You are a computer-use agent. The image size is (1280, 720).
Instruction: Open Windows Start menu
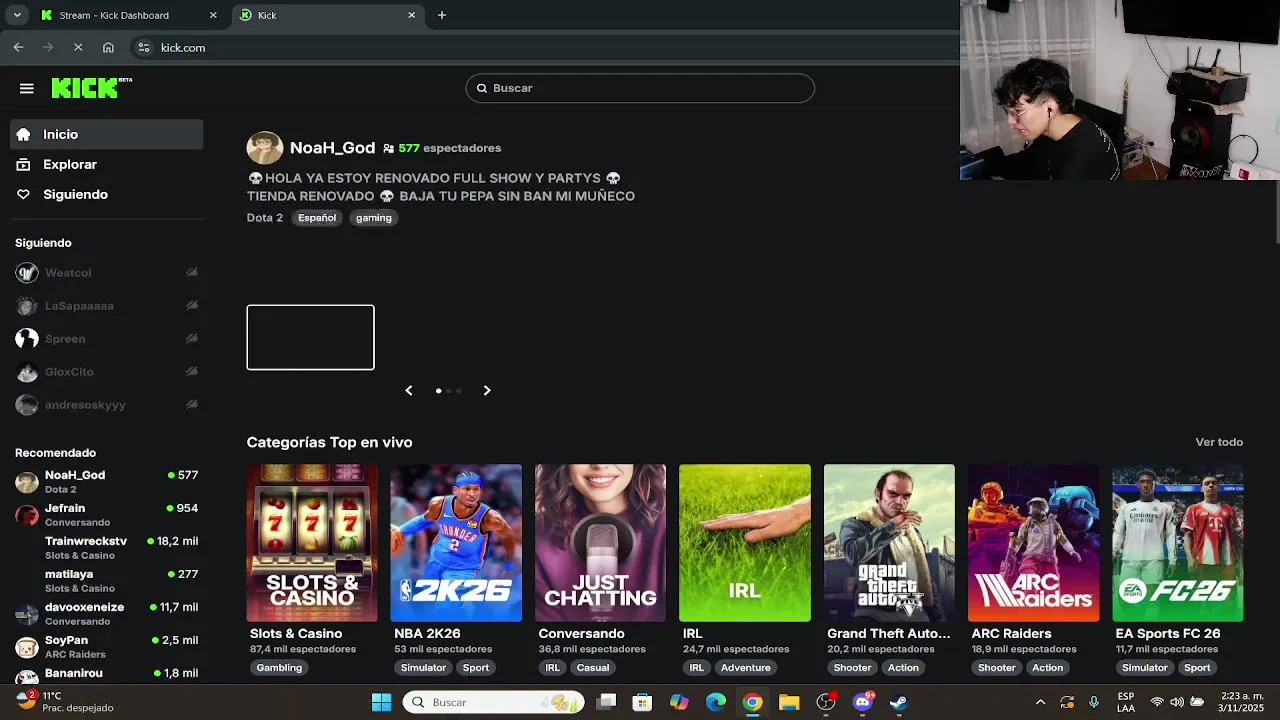pyautogui.click(x=381, y=702)
